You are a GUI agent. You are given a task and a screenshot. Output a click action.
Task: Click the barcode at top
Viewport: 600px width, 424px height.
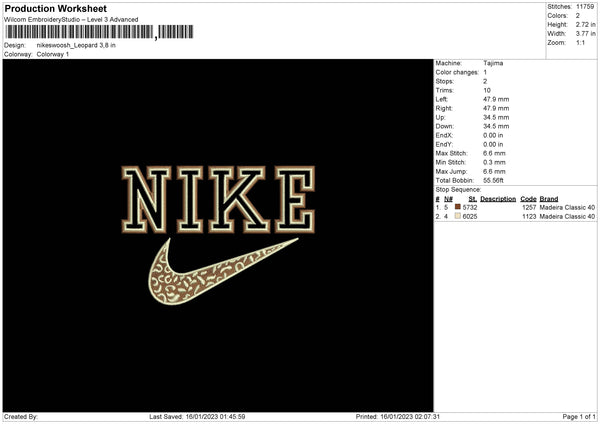click(99, 32)
